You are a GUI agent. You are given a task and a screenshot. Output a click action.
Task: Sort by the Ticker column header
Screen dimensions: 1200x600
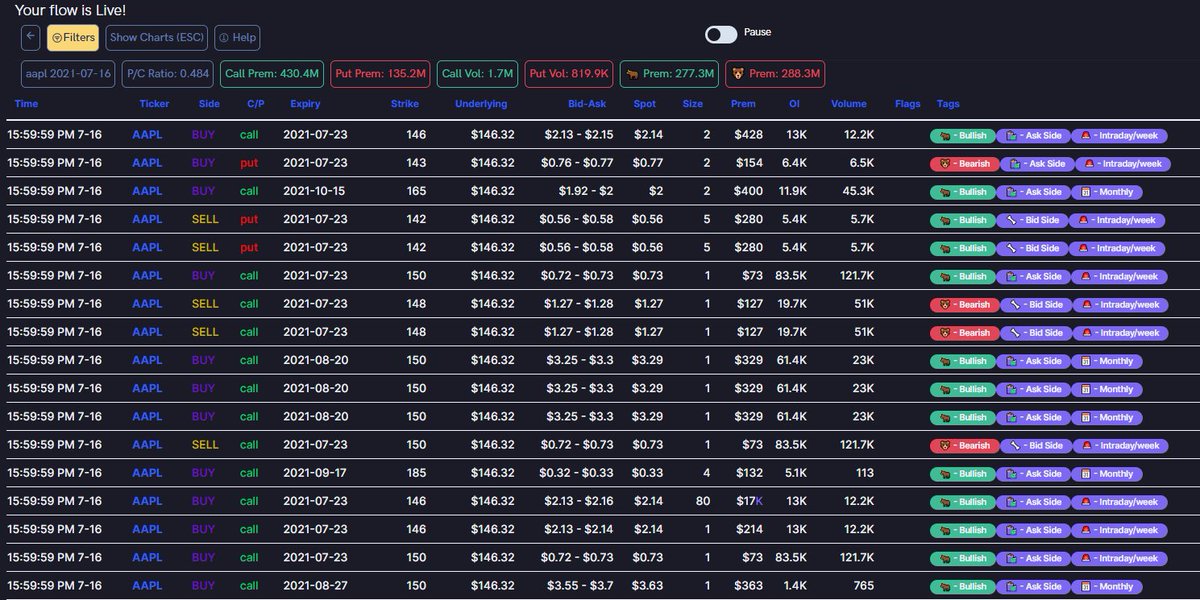tap(154, 103)
